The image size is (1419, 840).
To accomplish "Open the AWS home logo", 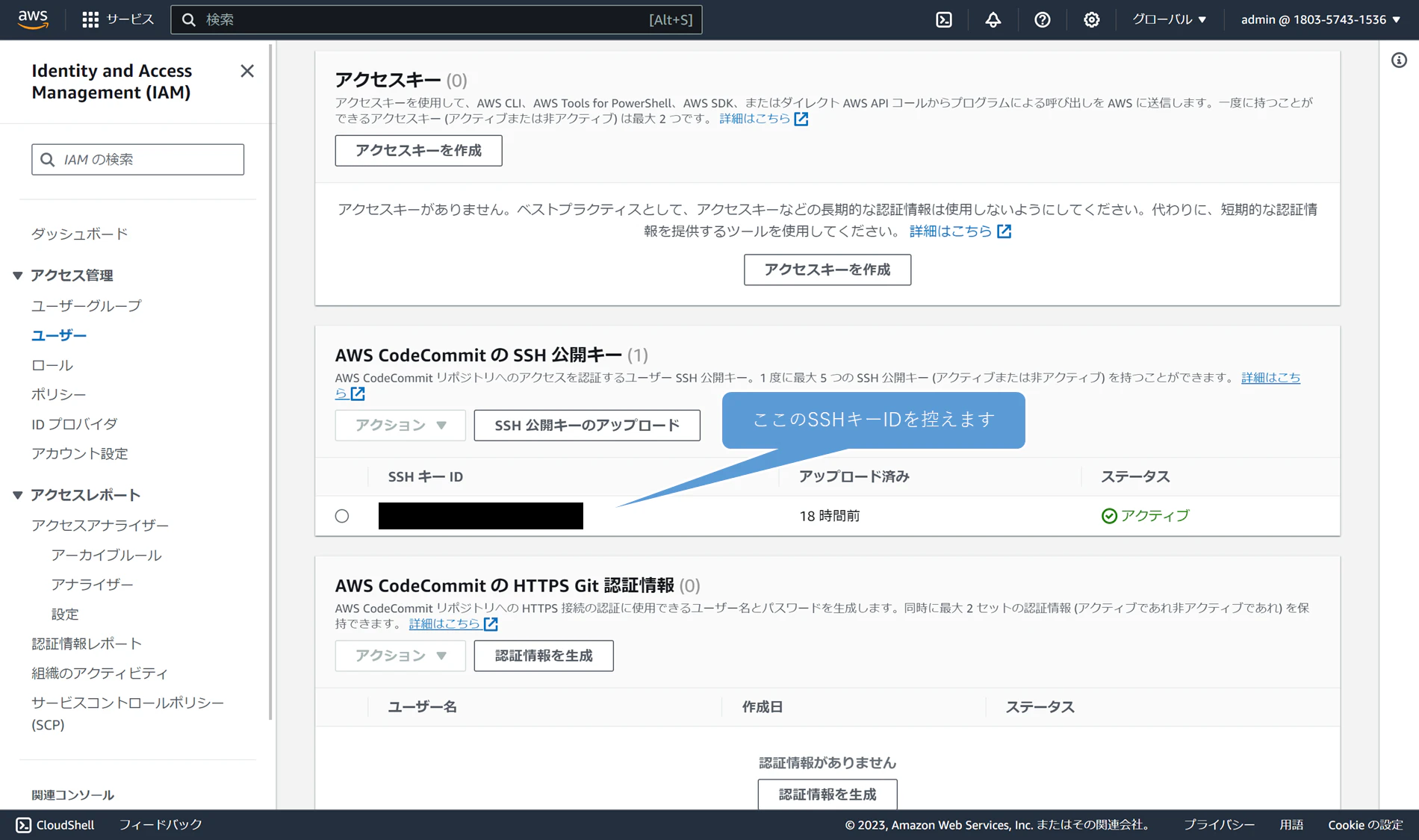I will coord(33,19).
